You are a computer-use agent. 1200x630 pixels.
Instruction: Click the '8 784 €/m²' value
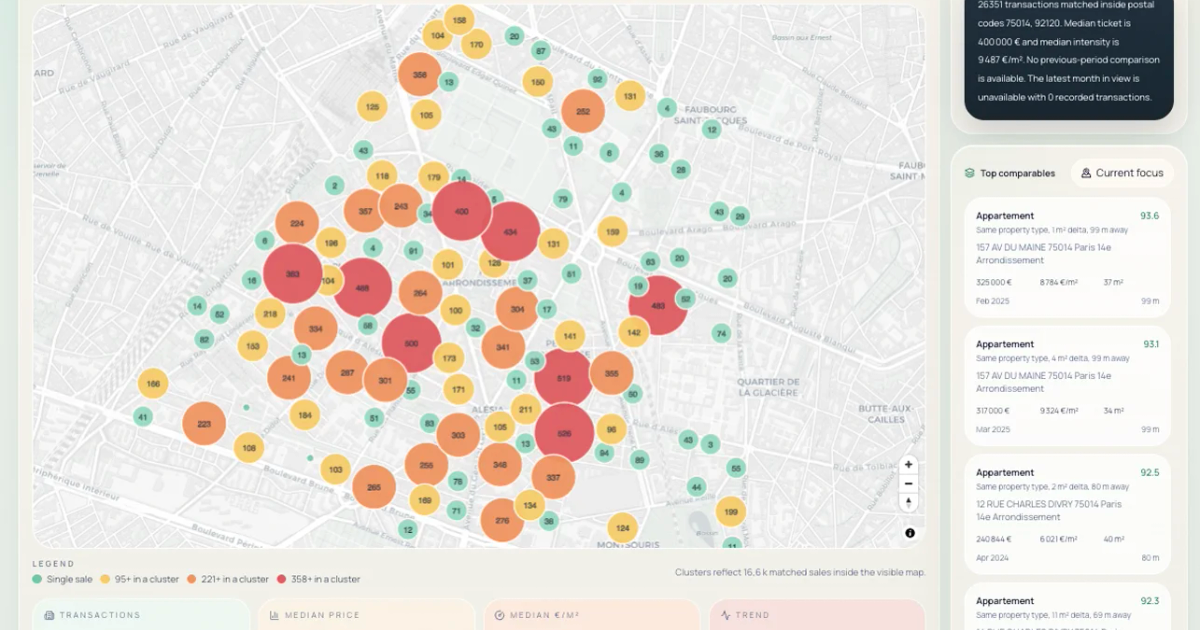[x=1059, y=283]
